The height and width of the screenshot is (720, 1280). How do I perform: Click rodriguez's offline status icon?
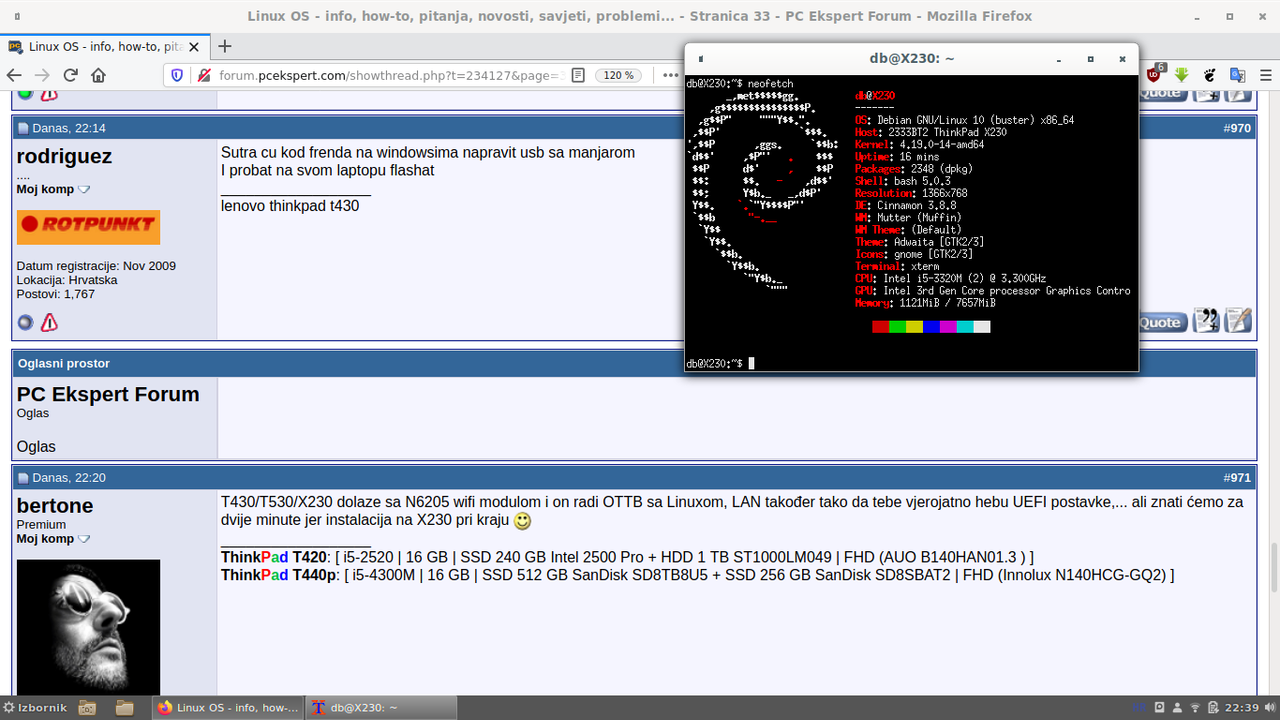pos(25,322)
